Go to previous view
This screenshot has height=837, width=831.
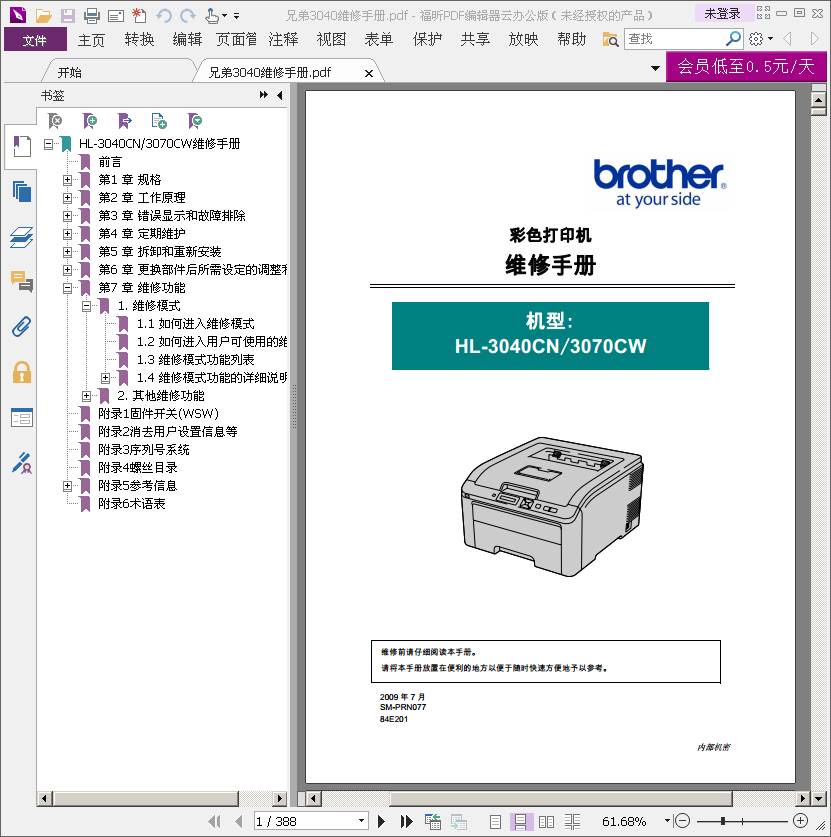click(433, 821)
